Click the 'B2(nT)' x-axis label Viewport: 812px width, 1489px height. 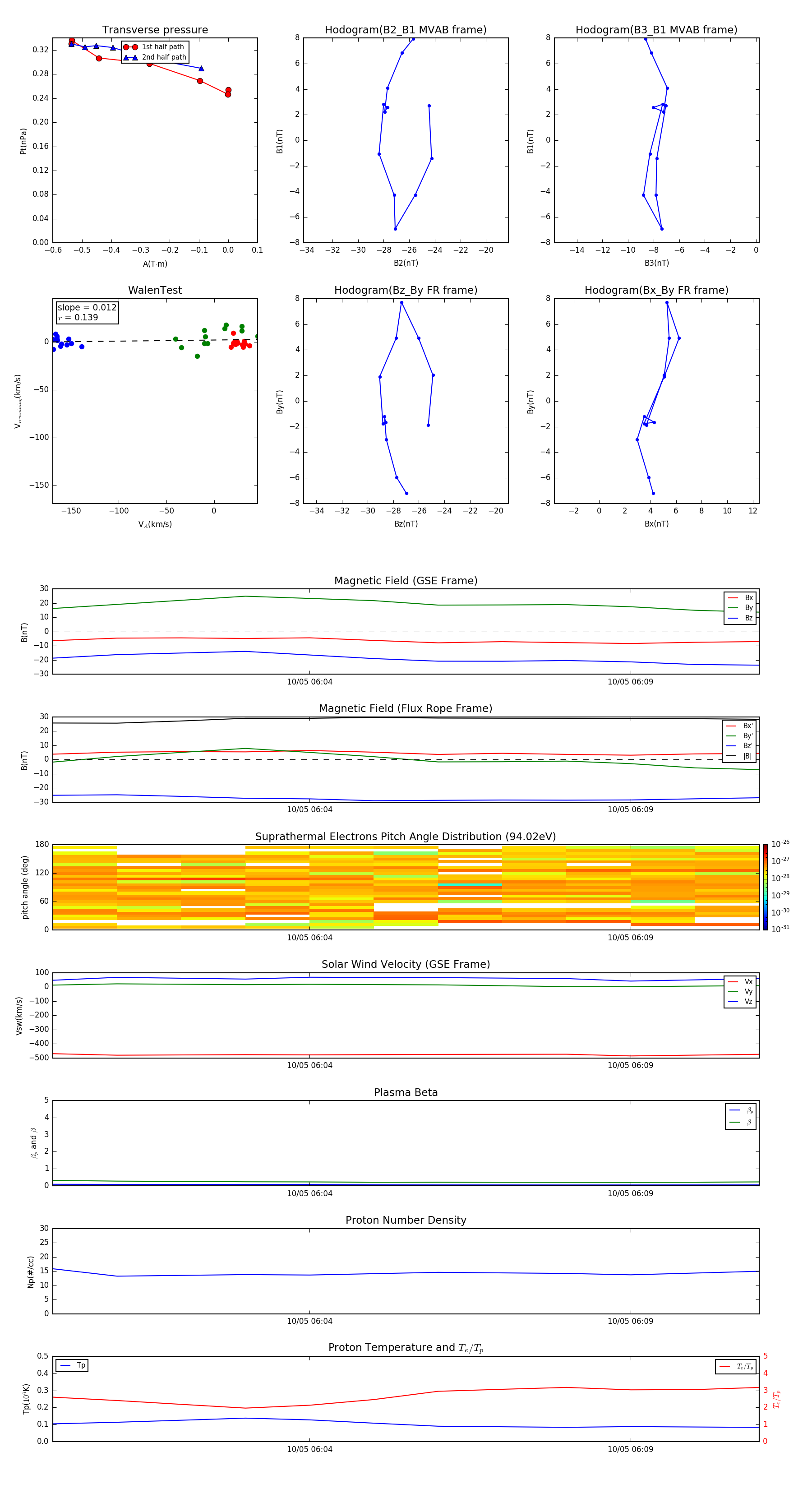pyautogui.click(x=406, y=263)
